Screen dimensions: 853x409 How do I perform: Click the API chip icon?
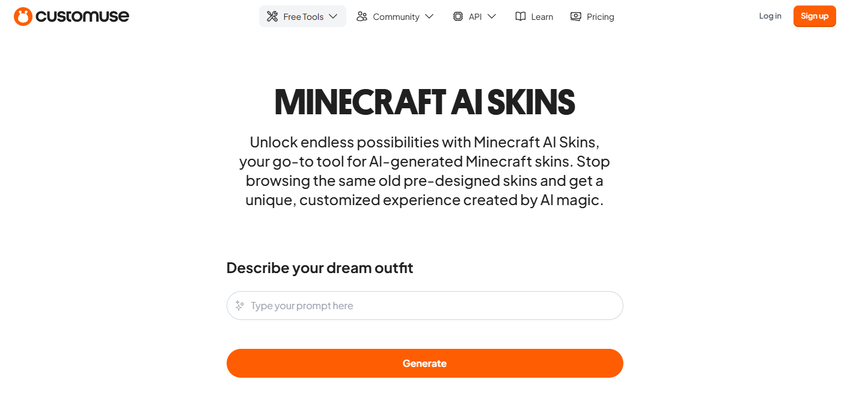(458, 16)
